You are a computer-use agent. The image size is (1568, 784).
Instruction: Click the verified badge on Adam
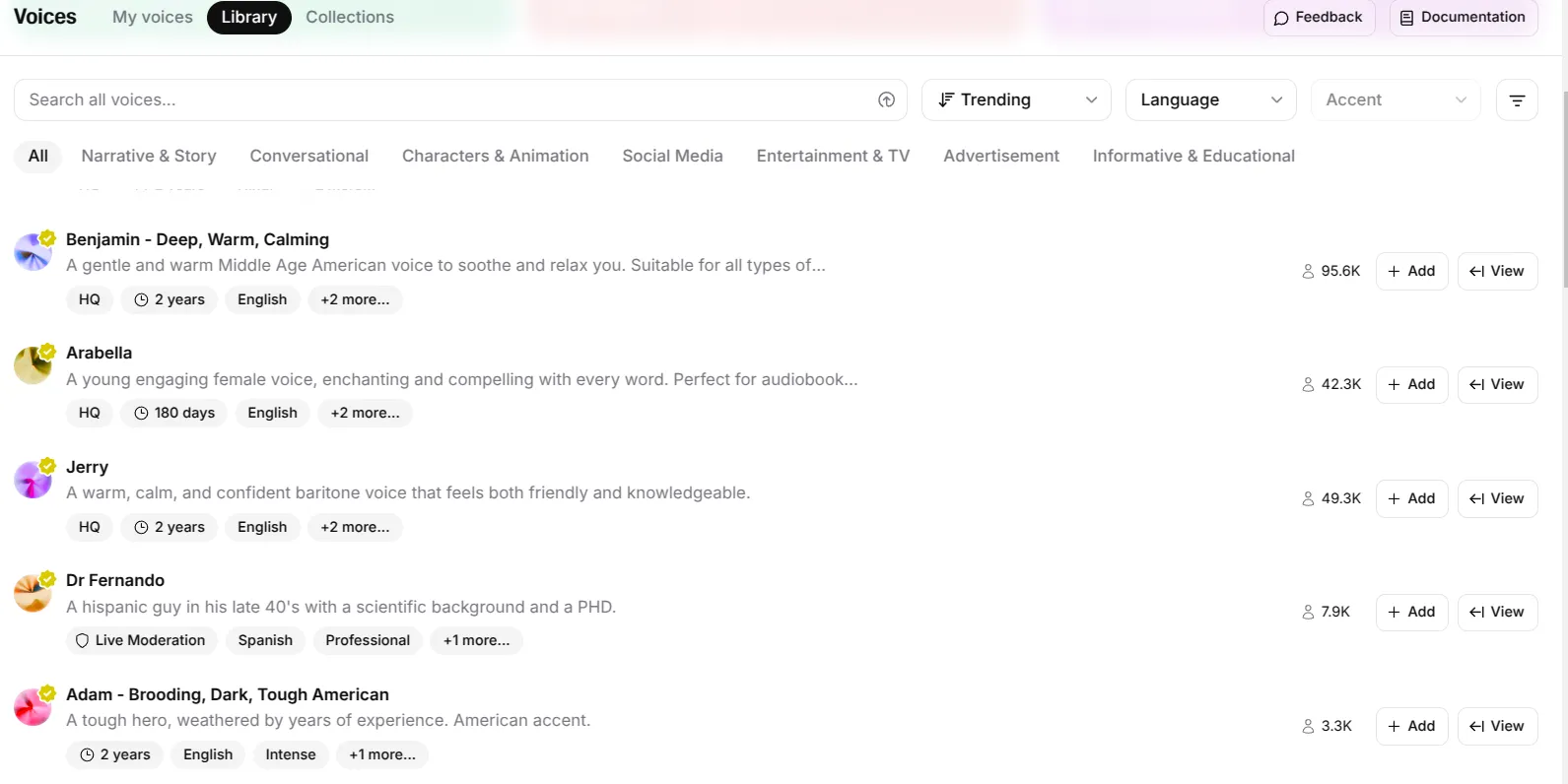coord(47,692)
